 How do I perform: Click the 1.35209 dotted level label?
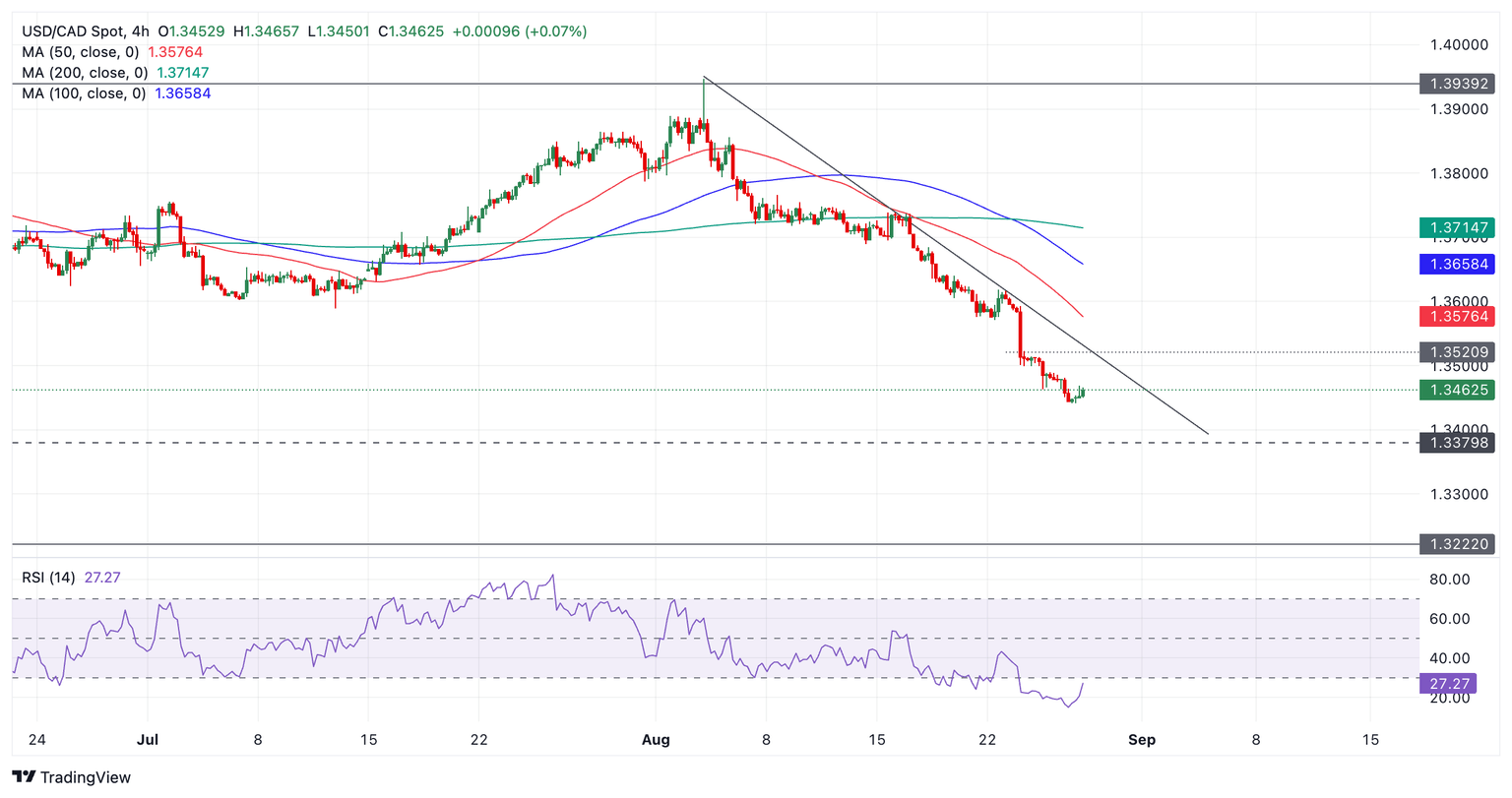[x=1456, y=351]
